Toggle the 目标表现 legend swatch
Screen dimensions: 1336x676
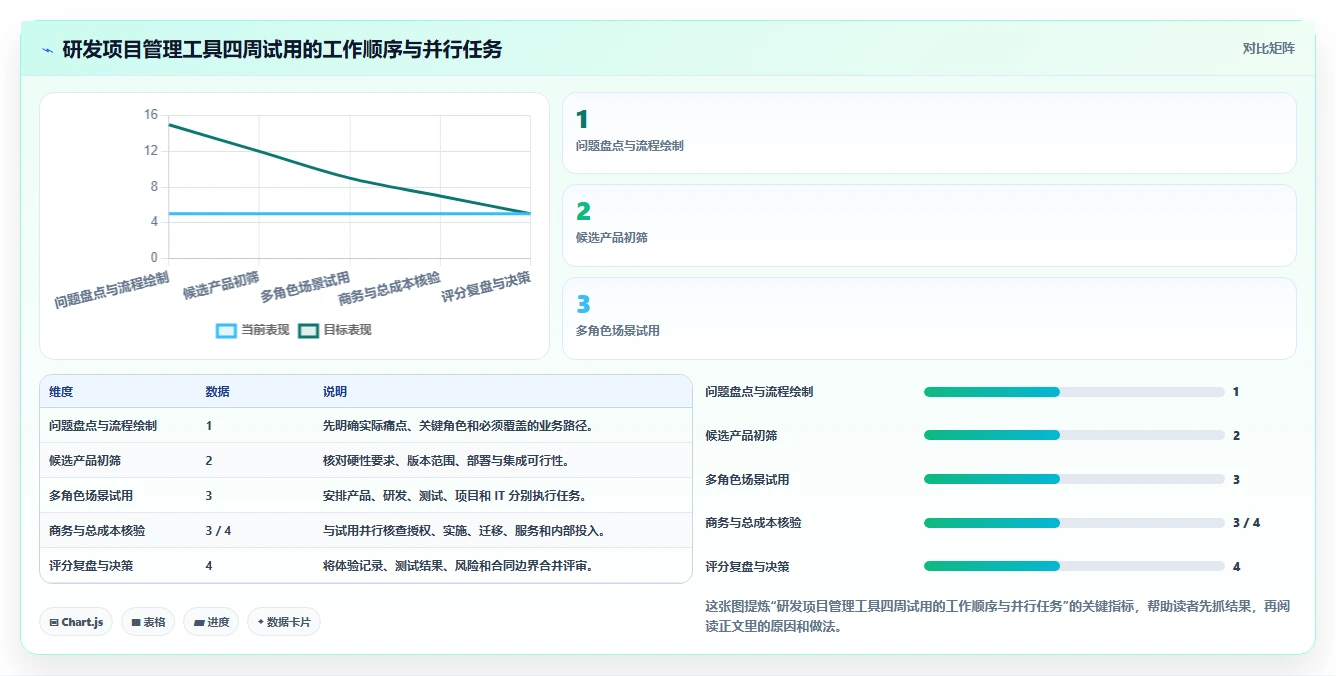[x=308, y=330]
